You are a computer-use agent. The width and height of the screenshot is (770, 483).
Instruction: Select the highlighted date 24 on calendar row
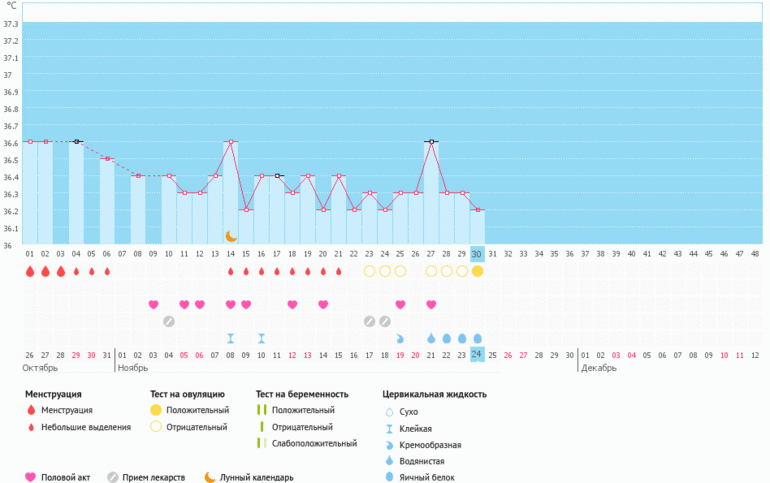pos(477,355)
